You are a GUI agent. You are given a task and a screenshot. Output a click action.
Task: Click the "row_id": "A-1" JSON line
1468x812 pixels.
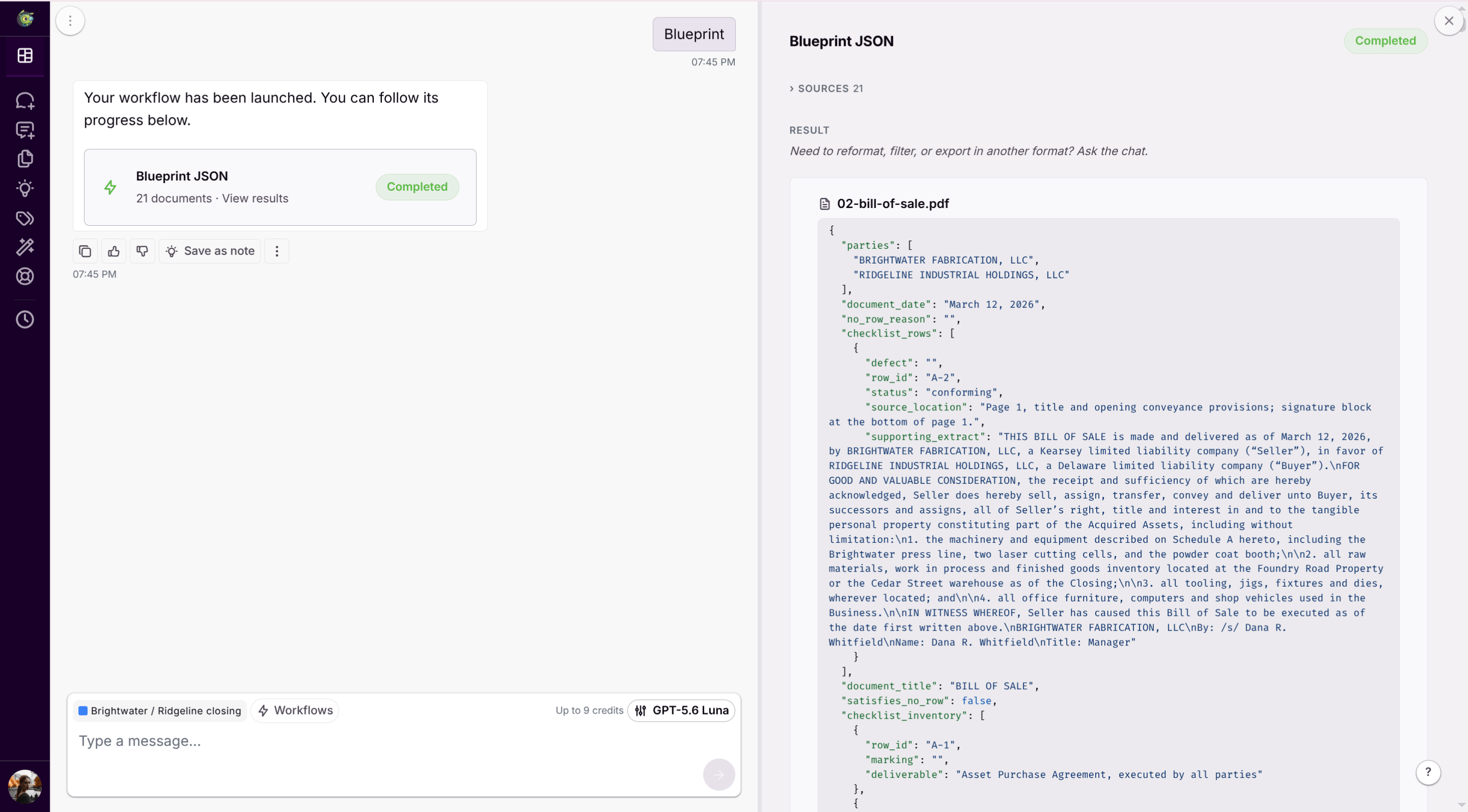point(913,745)
